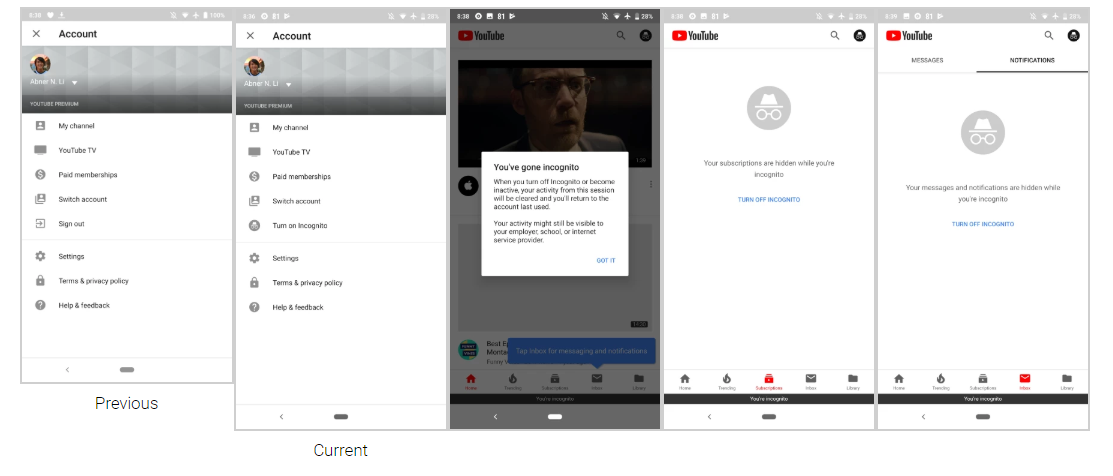Switch to the Messages tab
Image resolution: width=1113 pixels, height=476 pixels.
(x=927, y=60)
